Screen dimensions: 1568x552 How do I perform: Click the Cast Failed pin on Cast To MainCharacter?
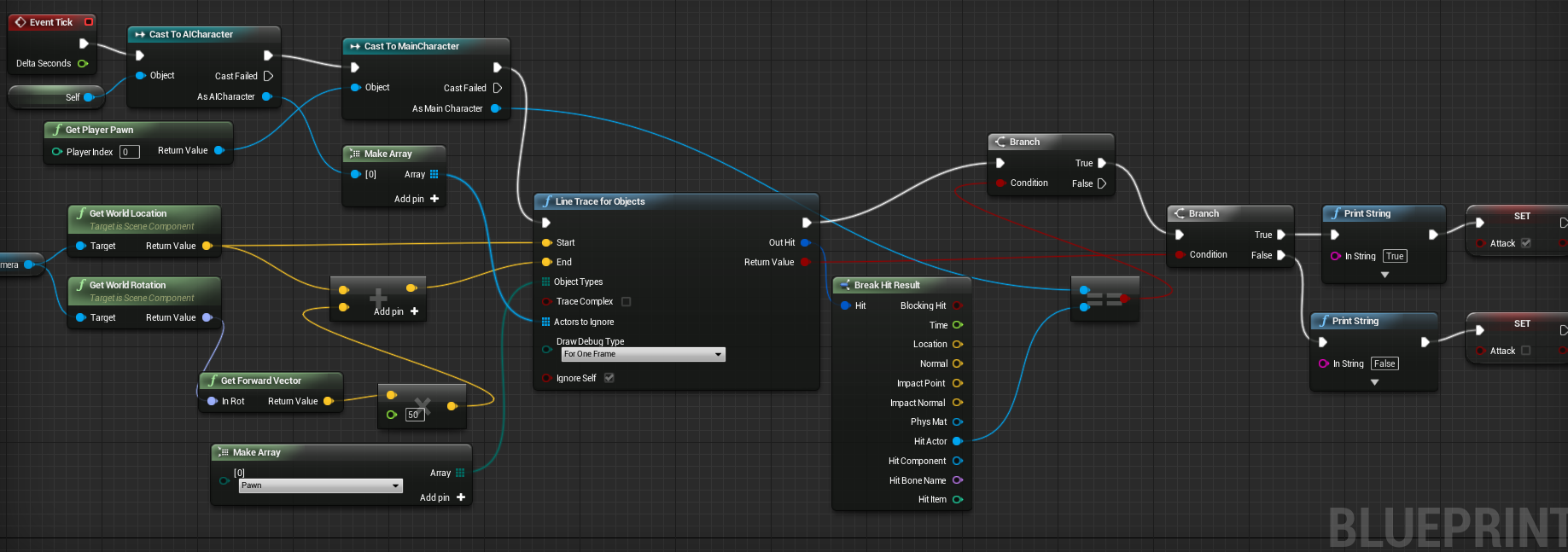point(497,88)
